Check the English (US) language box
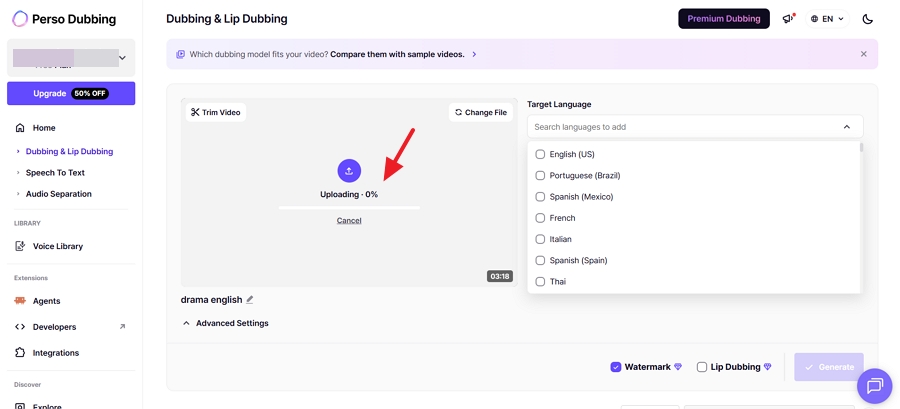 coord(540,154)
